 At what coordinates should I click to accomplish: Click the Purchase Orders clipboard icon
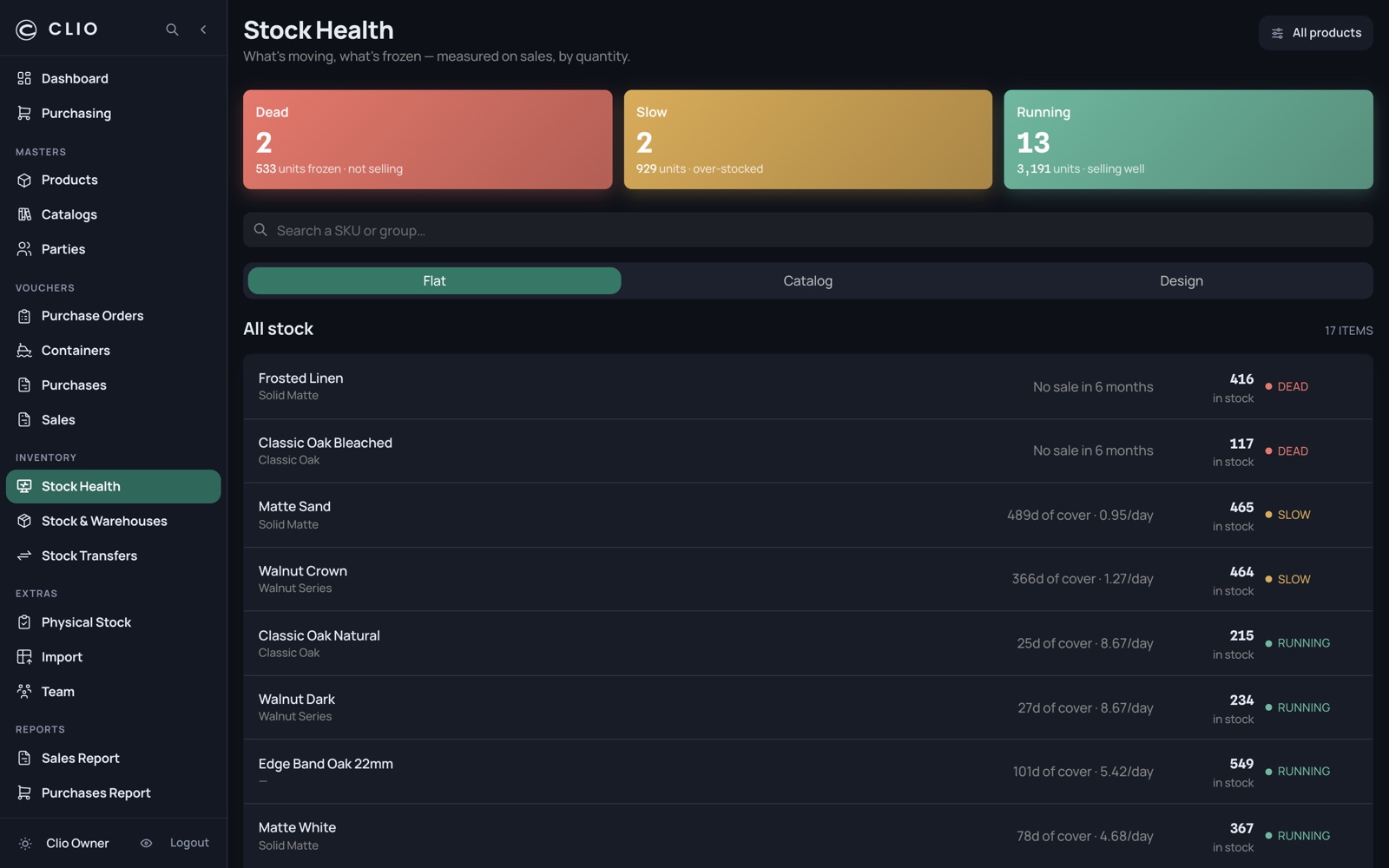click(x=24, y=316)
